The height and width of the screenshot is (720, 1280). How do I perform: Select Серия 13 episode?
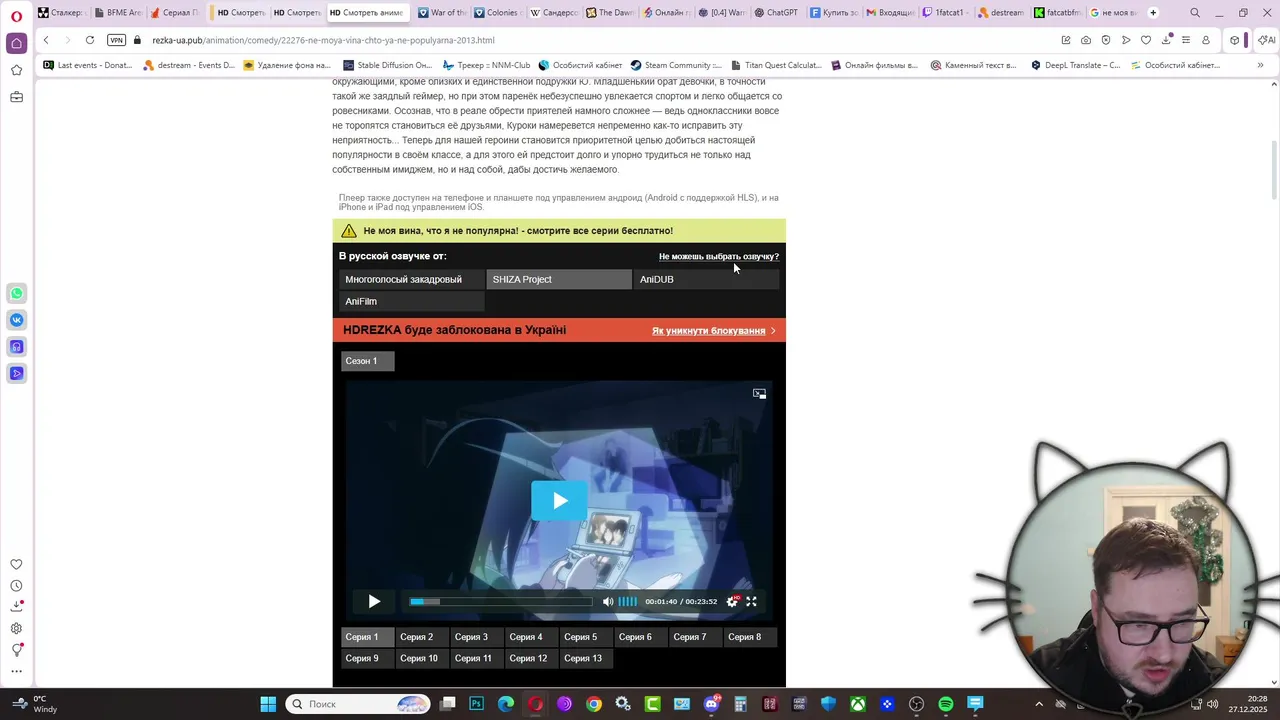click(x=588, y=659)
